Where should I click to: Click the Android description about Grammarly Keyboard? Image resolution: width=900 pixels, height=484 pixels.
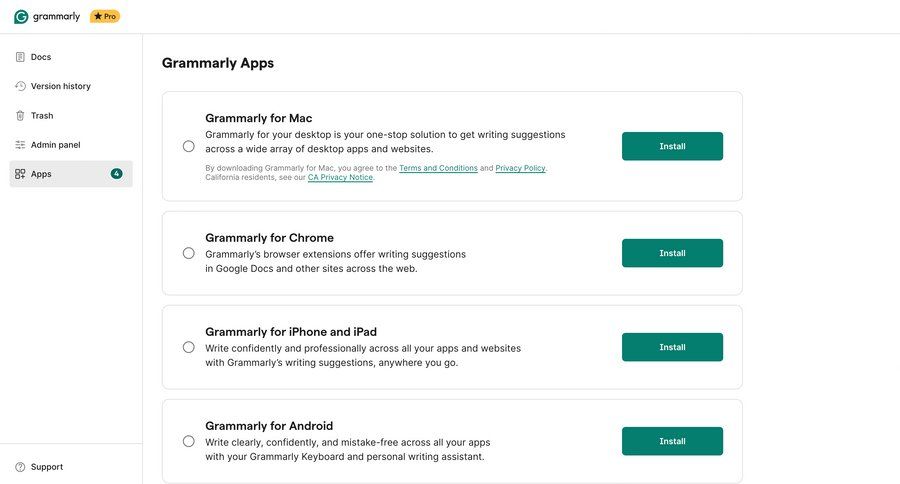[x=348, y=450]
